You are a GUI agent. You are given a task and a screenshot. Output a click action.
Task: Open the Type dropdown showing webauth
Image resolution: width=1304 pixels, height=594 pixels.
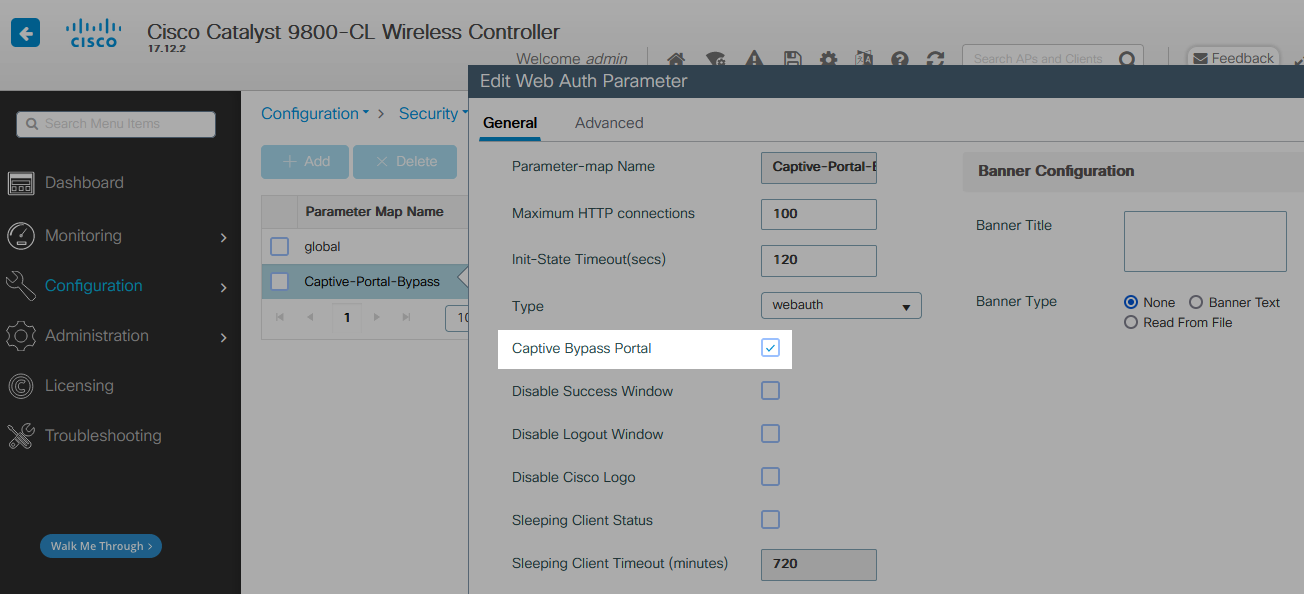(x=841, y=305)
